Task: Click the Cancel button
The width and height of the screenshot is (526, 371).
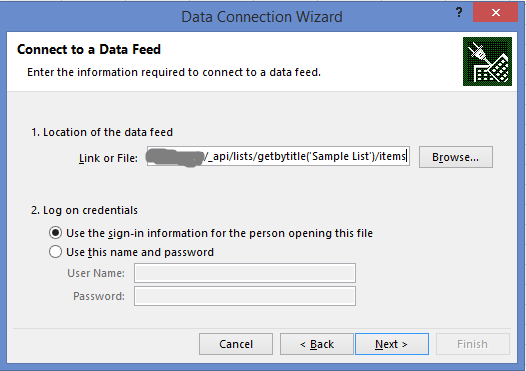Action: tap(236, 344)
